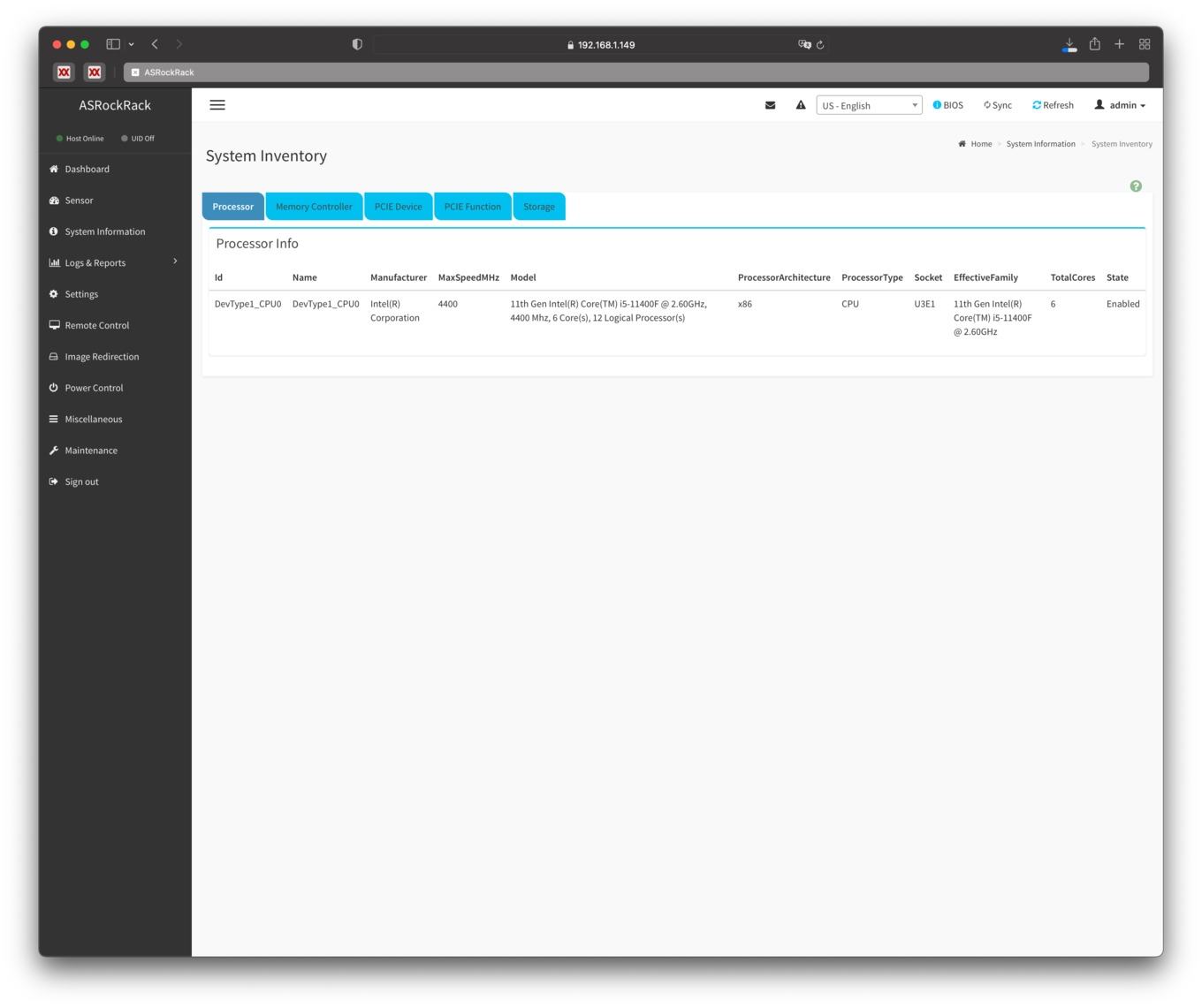The height and width of the screenshot is (1008, 1202).
Task: Open the warning alerts triangle icon
Action: click(801, 105)
